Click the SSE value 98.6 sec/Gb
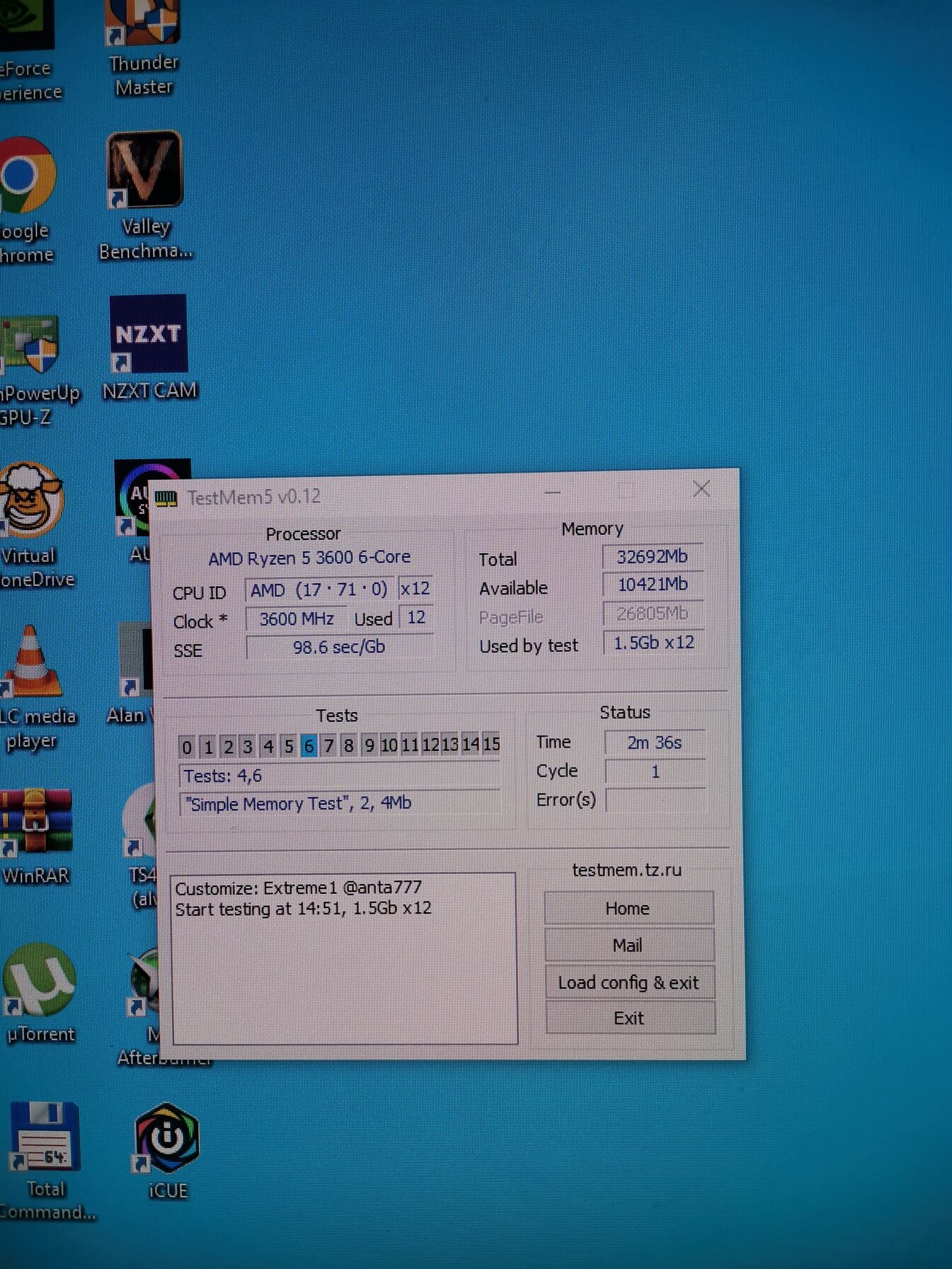Viewport: 952px width, 1269px height. click(x=339, y=647)
